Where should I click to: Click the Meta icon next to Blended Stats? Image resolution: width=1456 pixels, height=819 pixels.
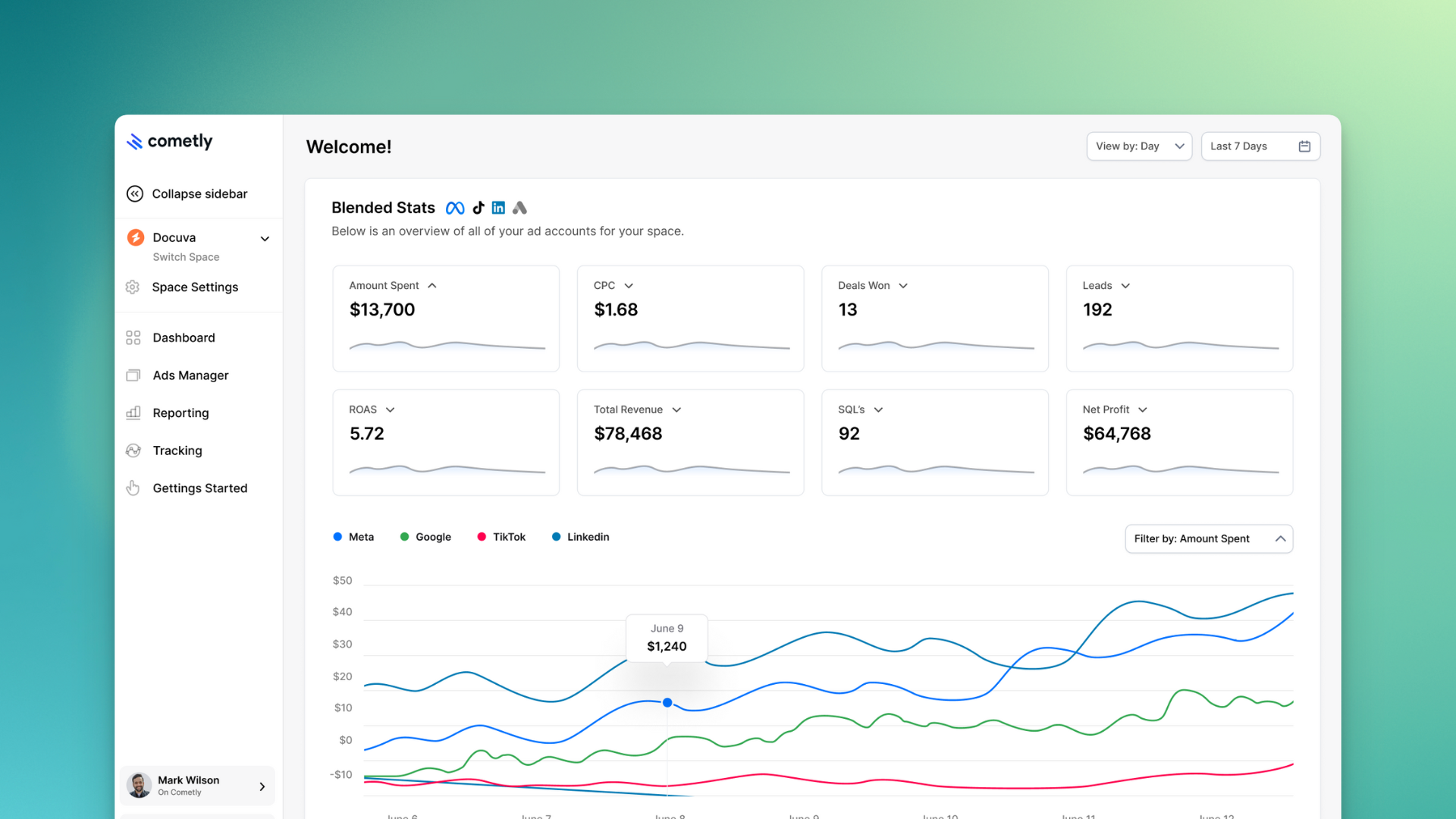pos(454,207)
